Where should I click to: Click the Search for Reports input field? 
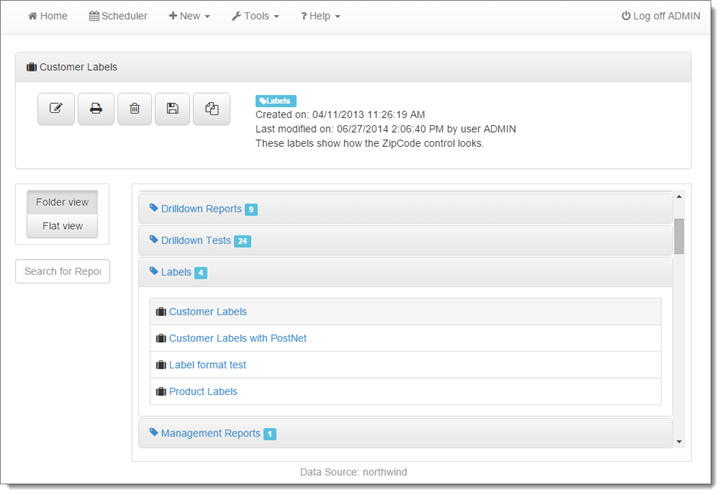(x=62, y=271)
